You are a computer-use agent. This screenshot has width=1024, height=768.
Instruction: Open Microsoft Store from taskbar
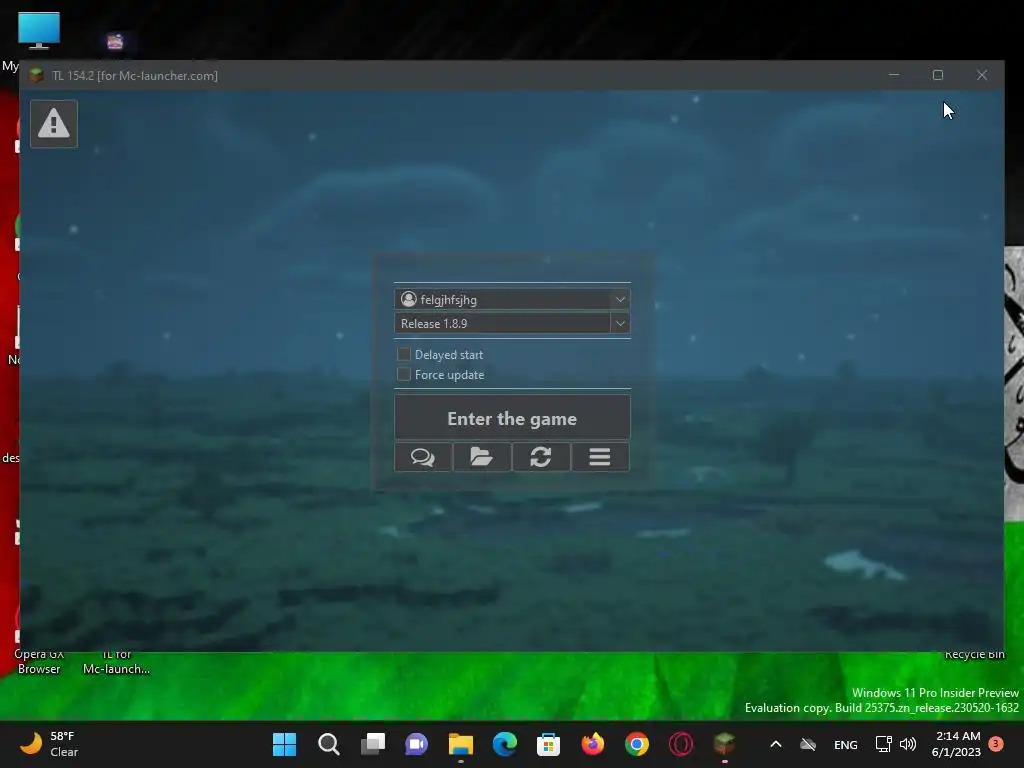pyautogui.click(x=549, y=744)
